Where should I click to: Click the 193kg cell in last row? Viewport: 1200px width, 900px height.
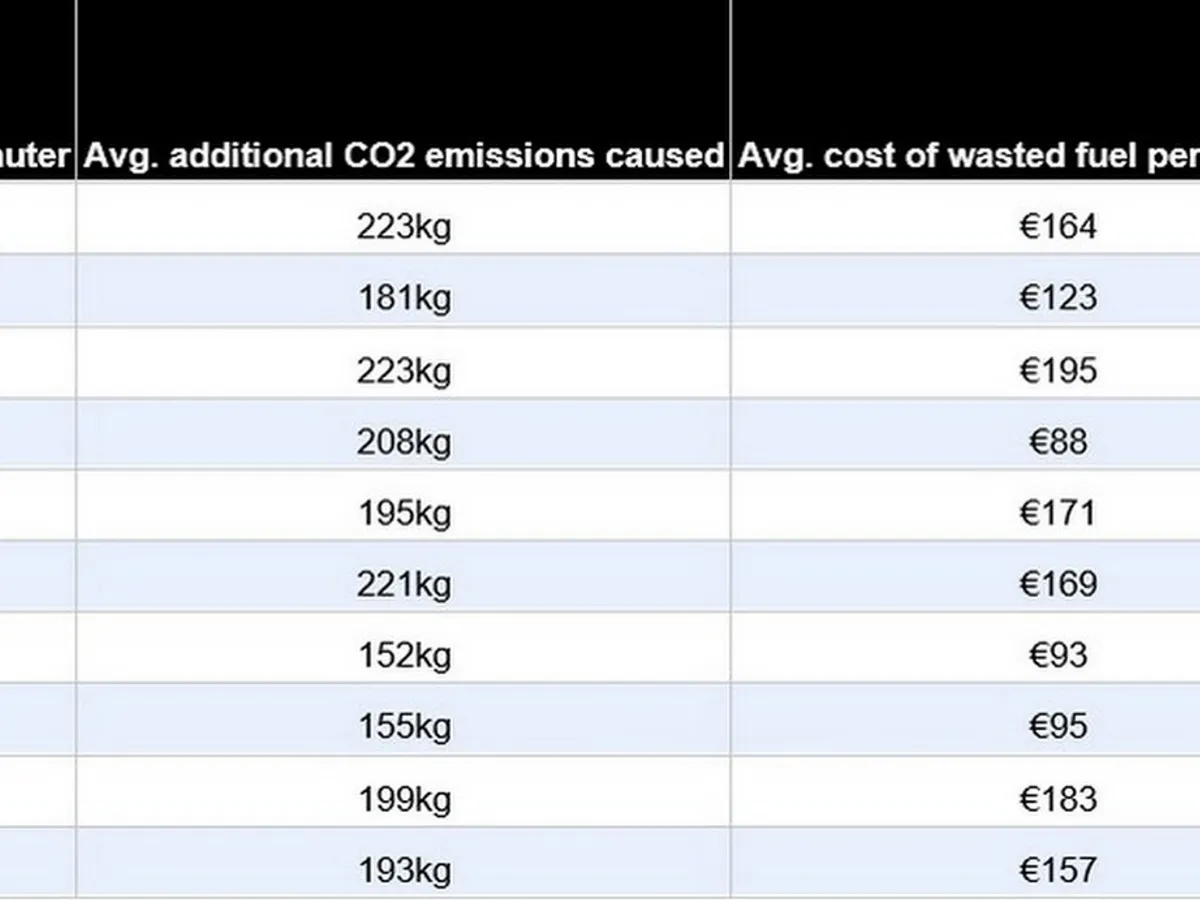pyautogui.click(x=404, y=869)
